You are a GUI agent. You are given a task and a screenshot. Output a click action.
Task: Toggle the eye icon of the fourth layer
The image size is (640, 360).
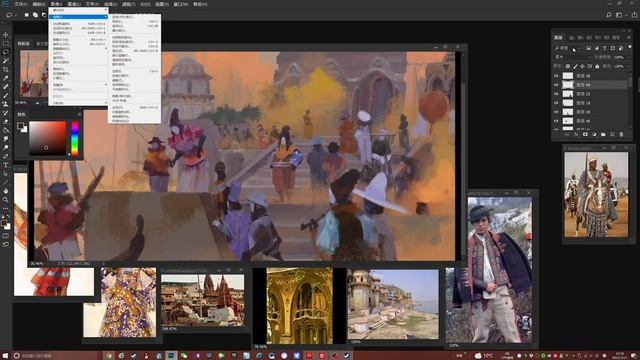click(x=556, y=103)
